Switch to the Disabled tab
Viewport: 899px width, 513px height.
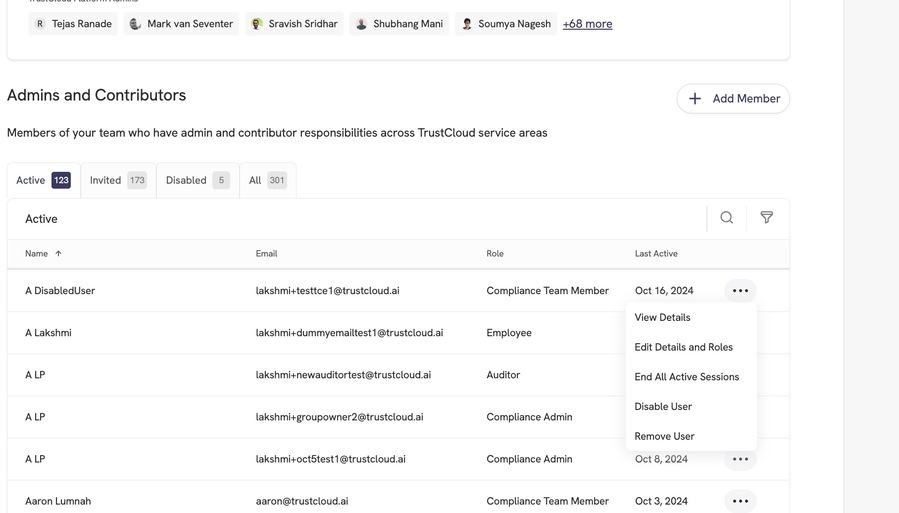198,180
